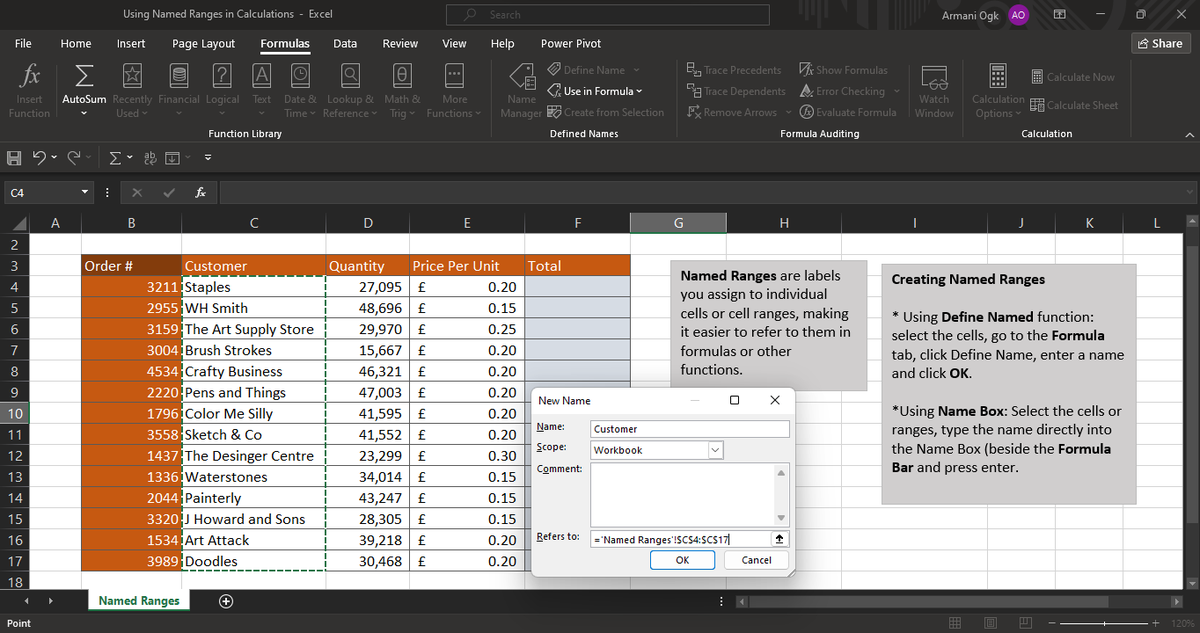
Task: Open Math & Trig functions
Action: tap(402, 92)
